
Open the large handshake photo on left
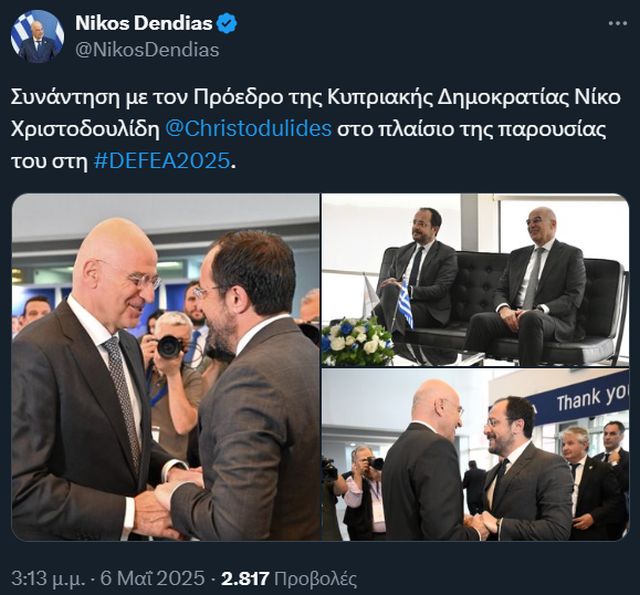coord(166,367)
